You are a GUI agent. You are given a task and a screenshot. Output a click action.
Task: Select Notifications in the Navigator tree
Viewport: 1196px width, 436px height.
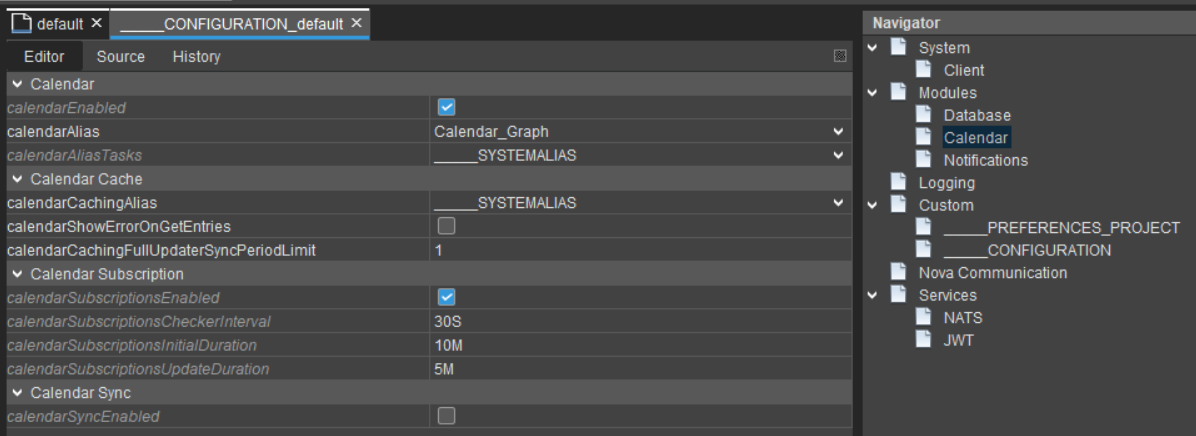pyautogui.click(x=985, y=160)
